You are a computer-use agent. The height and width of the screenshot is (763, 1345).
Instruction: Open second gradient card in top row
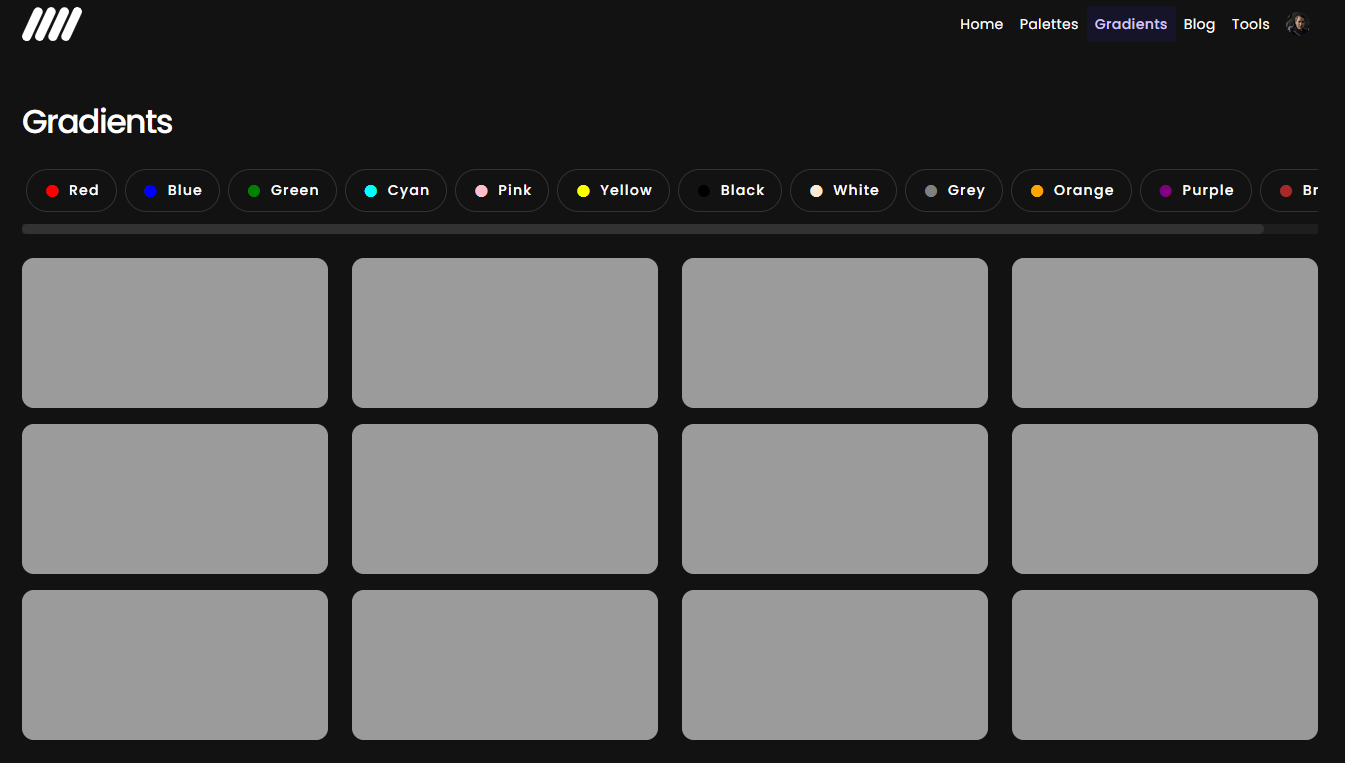coord(505,333)
